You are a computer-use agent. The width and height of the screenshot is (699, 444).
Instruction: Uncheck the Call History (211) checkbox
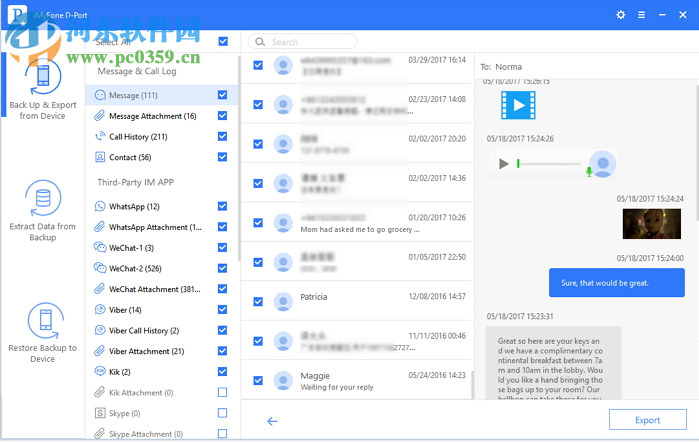tap(222, 136)
